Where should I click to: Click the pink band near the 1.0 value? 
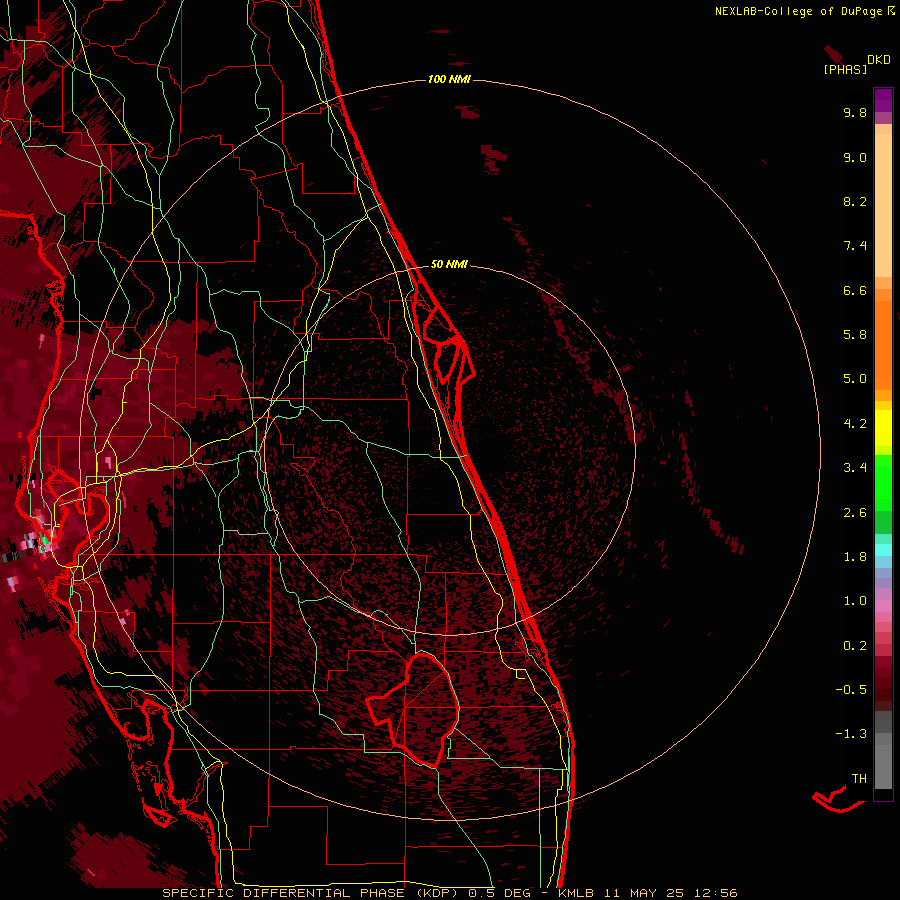tap(883, 606)
